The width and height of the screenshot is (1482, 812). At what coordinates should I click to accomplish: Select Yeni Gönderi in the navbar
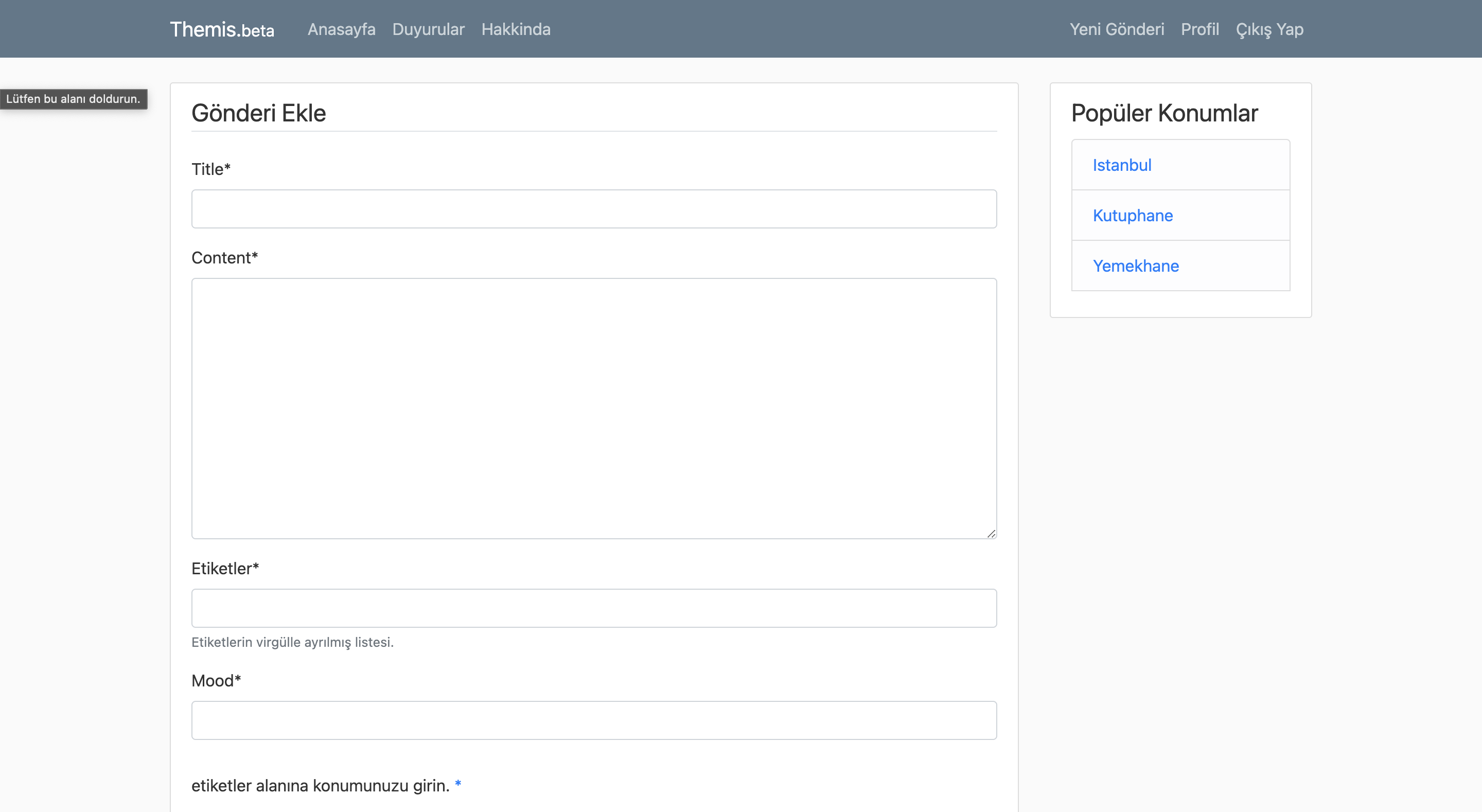point(1117,29)
